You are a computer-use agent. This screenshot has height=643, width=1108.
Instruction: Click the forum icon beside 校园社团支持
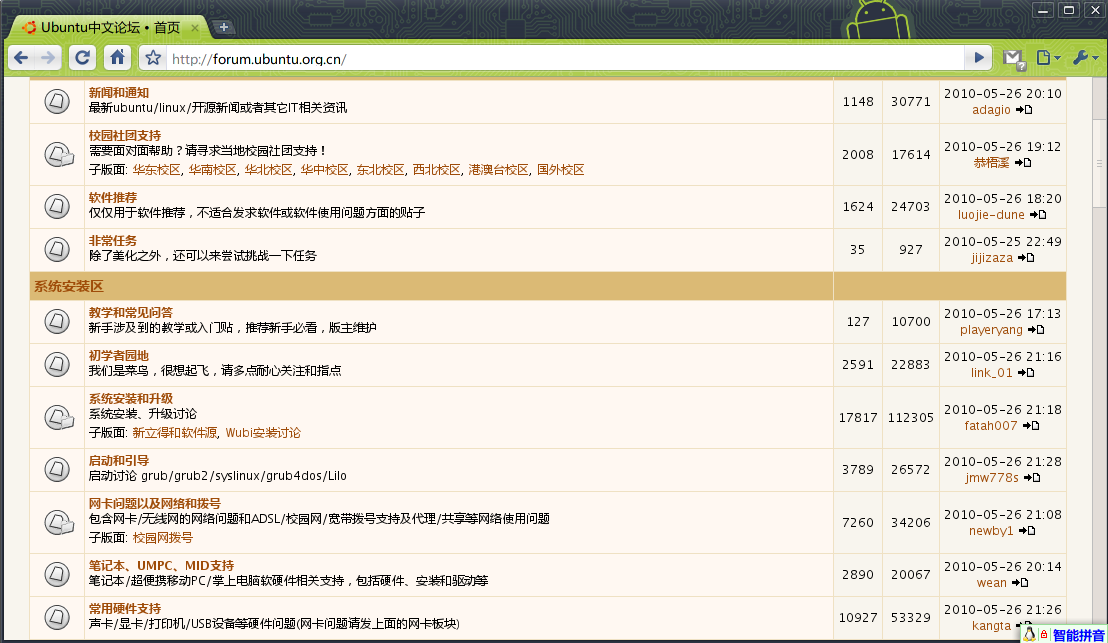click(59, 154)
